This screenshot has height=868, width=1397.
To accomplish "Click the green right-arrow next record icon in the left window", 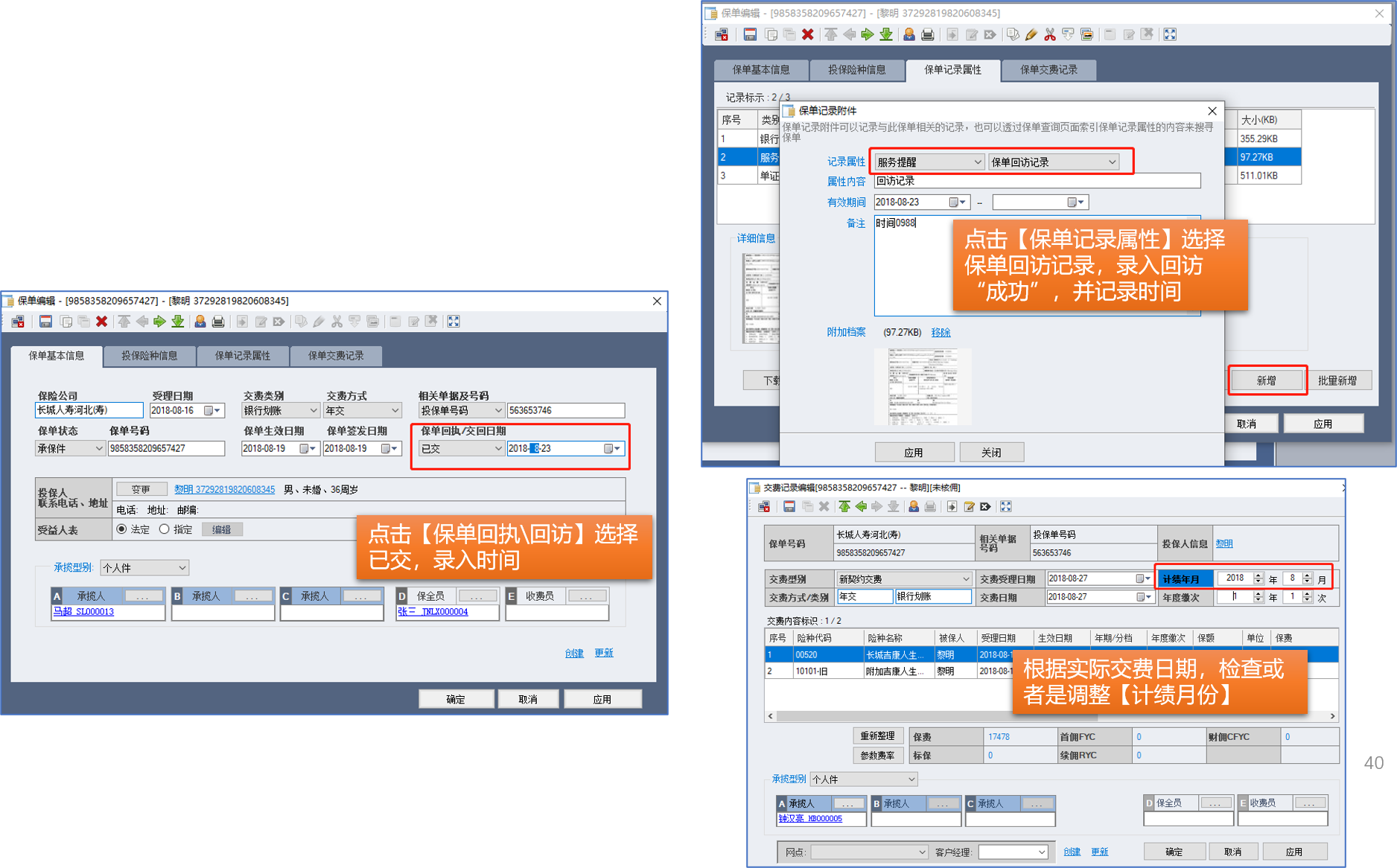I will [x=159, y=322].
